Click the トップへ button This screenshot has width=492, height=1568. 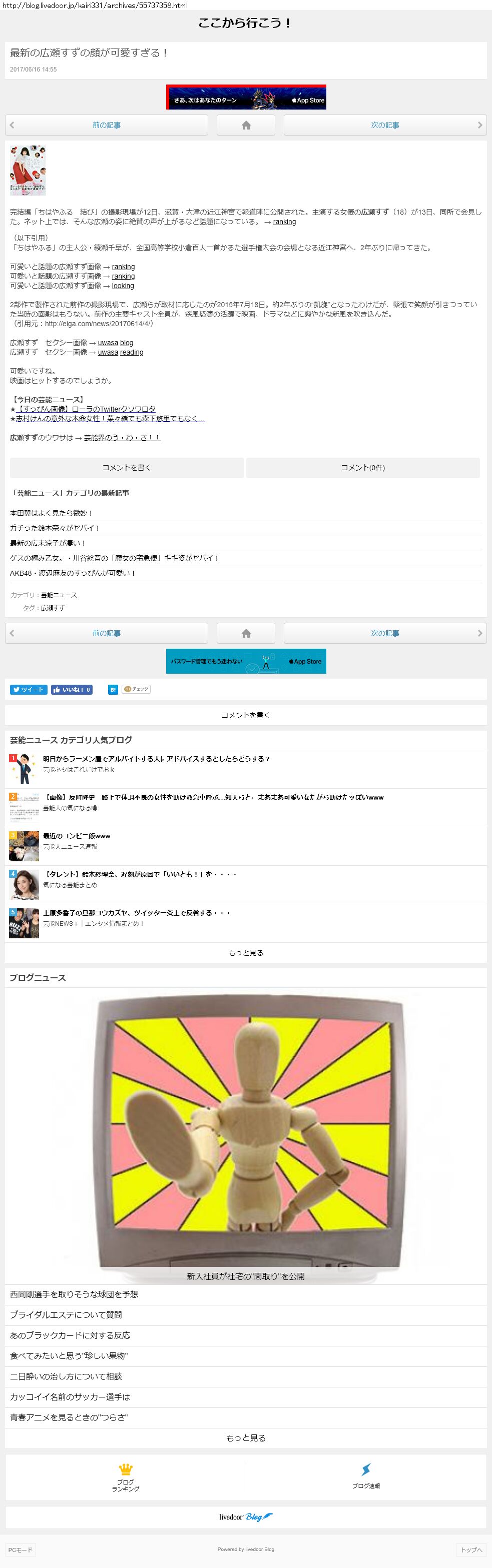471,1549
